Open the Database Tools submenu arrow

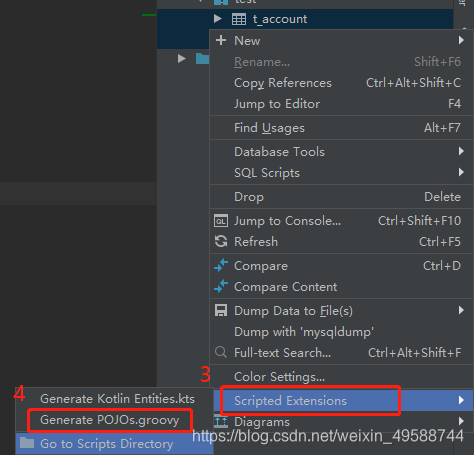(461, 151)
